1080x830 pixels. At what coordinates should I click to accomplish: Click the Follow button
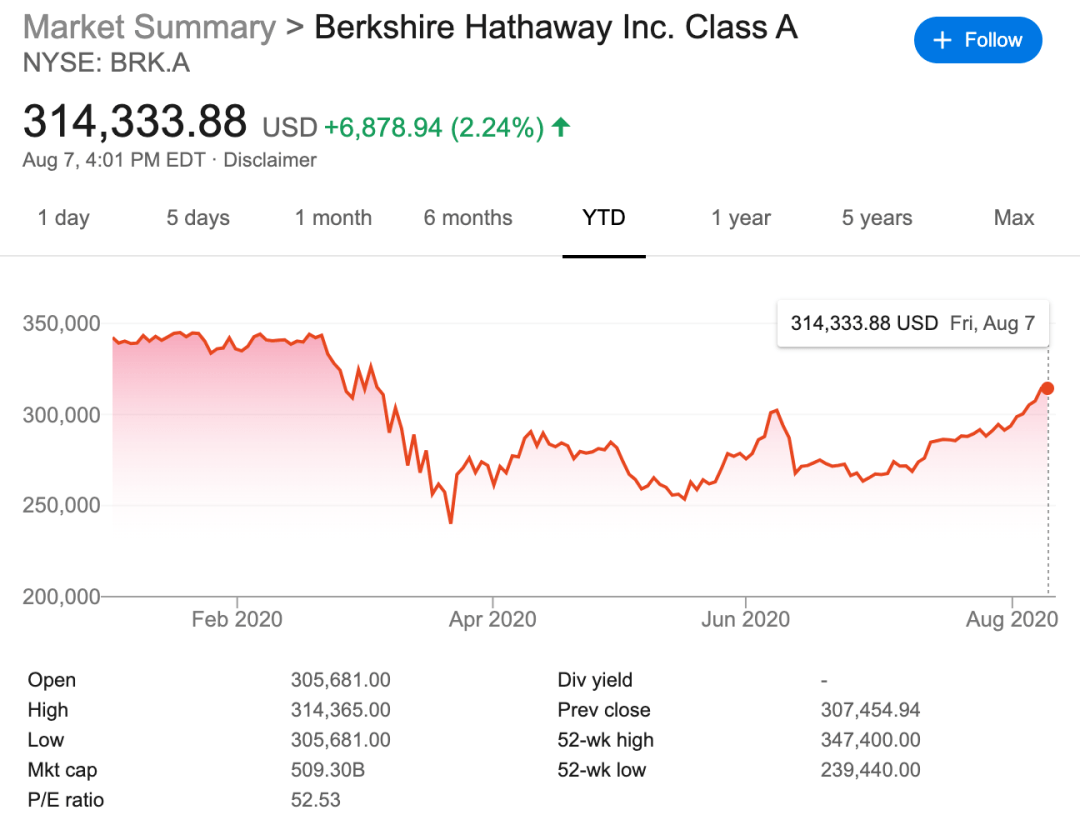[x=977, y=40]
